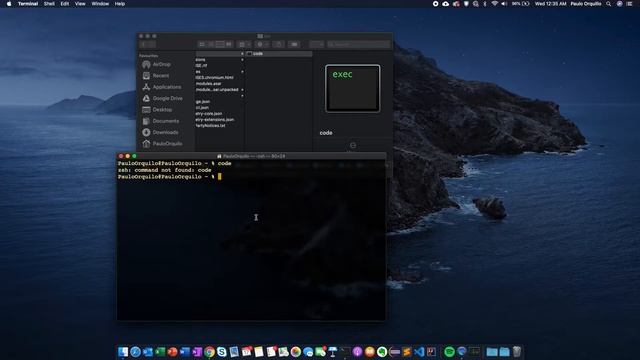The image size is (640, 360).
Task: Open PowerPoint from the Dock
Action: (172, 352)
